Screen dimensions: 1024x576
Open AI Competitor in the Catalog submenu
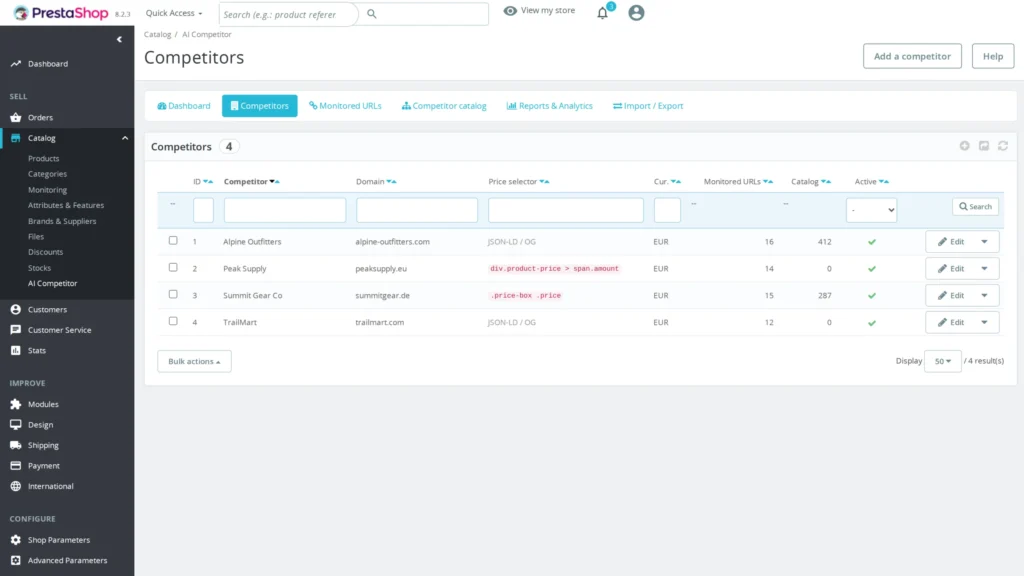(52, 283)
